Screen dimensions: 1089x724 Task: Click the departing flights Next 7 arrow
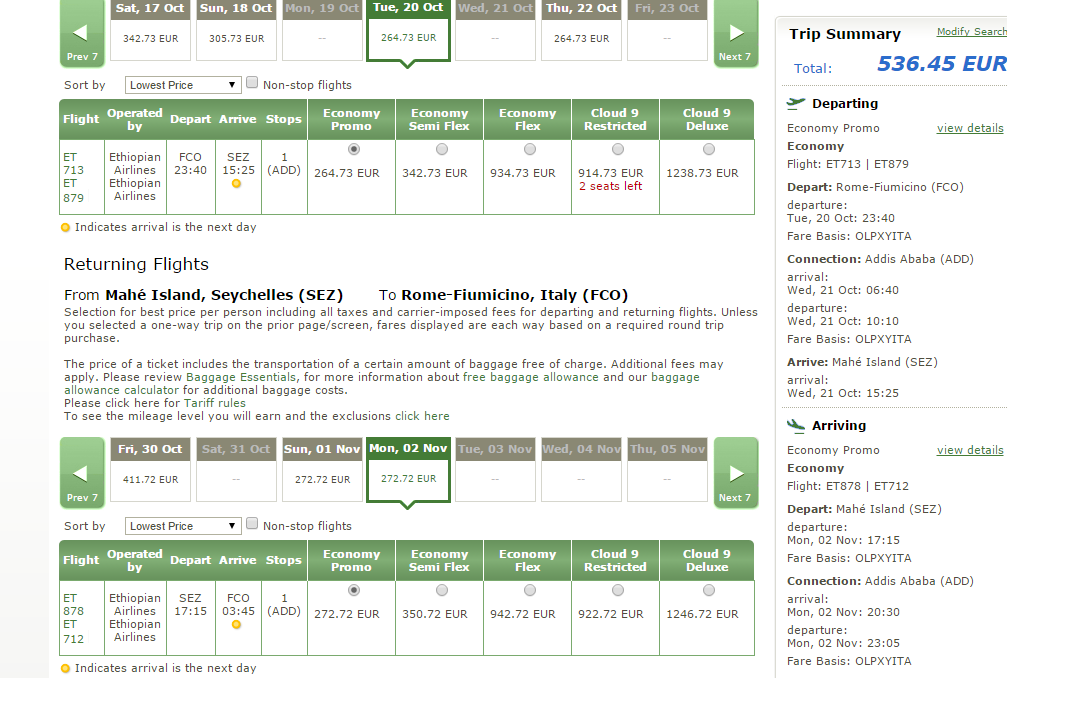[x=735, y=34]
